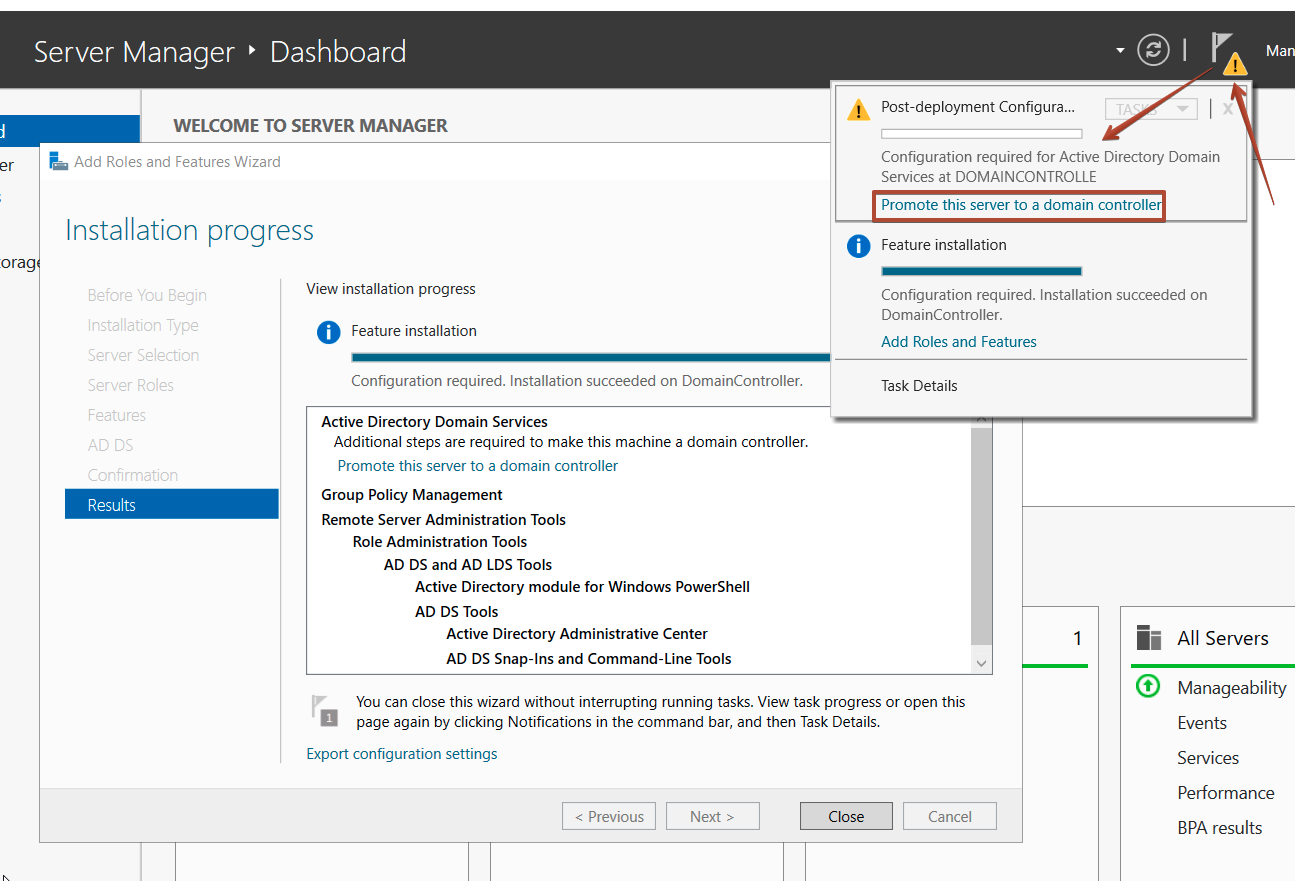Click Promote this server link in notifications
Screen dimensions: 1295x881
click(x=1020, y=205)
